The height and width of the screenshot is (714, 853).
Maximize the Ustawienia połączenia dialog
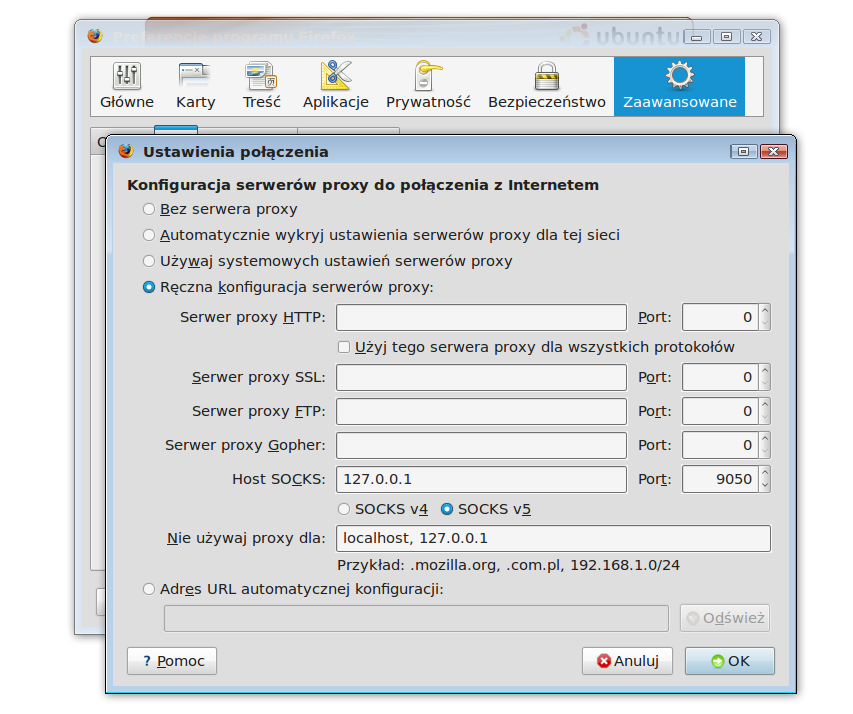744,151
